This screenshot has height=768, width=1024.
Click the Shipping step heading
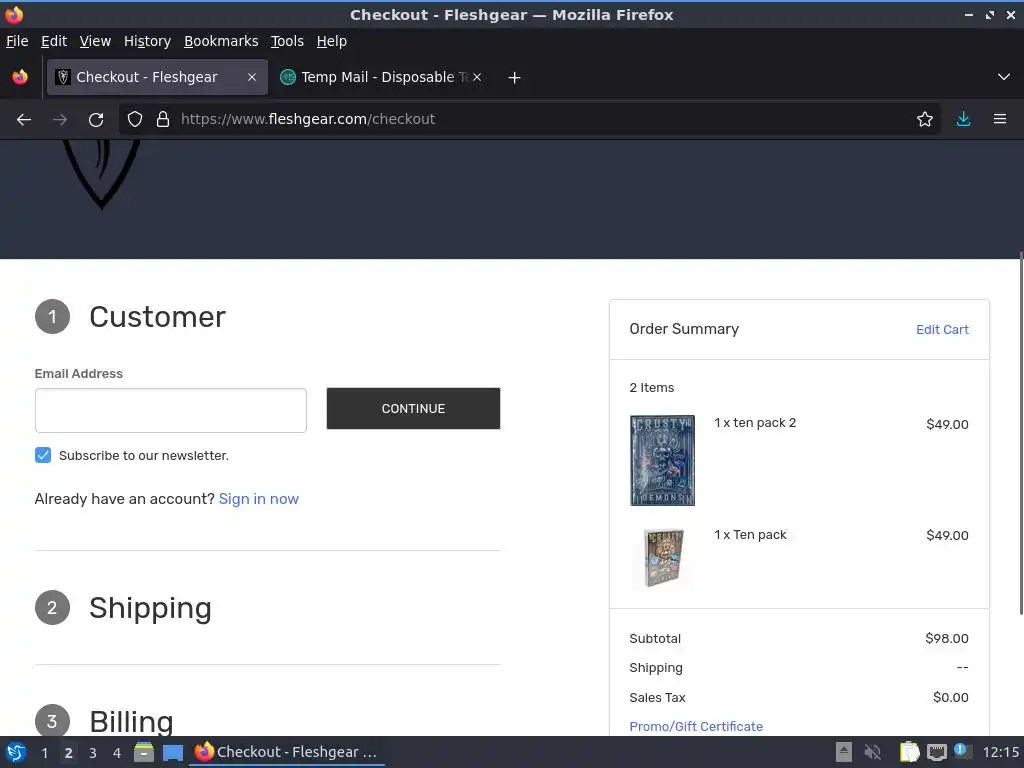click(150, 608)
